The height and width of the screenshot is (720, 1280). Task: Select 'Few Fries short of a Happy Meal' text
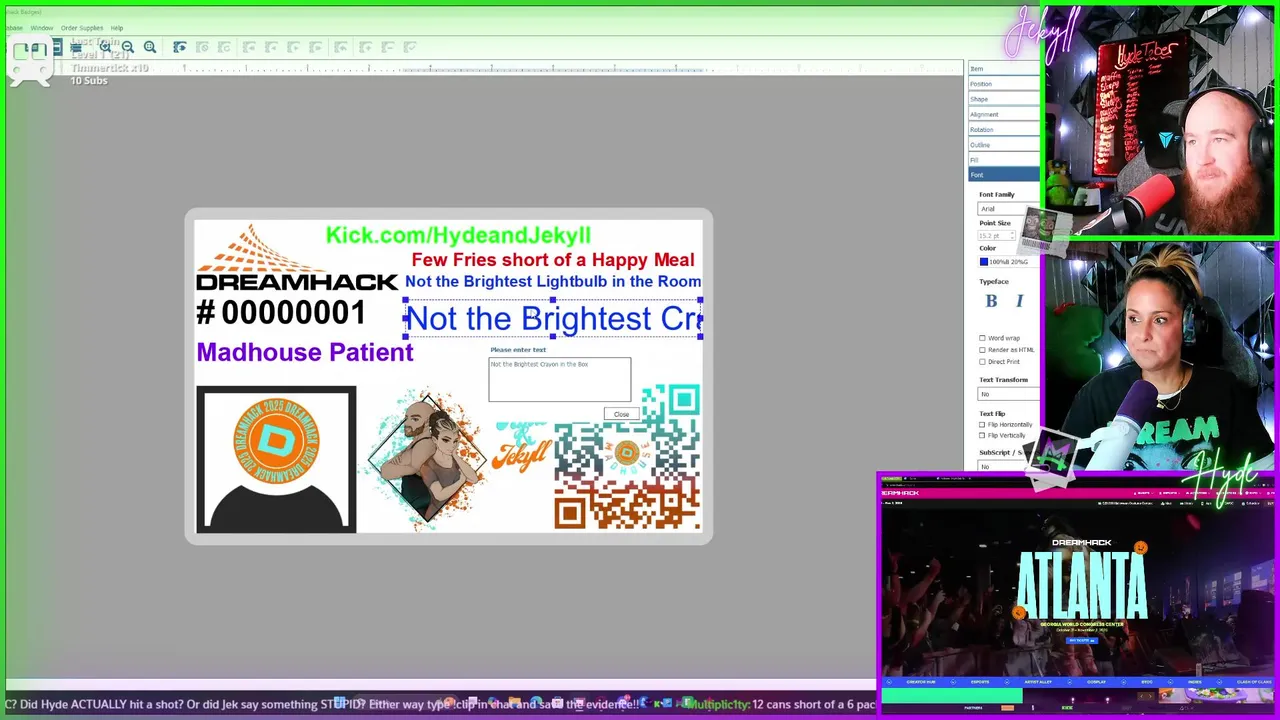pyautogui.click(x=553, y=260)
